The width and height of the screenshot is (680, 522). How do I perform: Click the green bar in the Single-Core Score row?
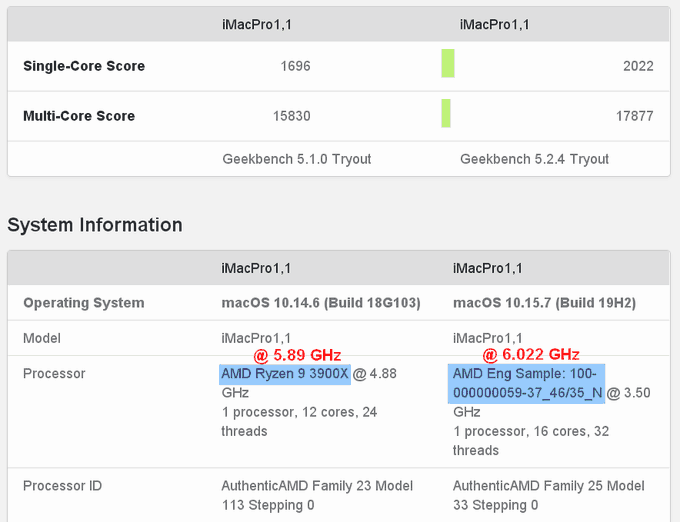click(448, 63)
